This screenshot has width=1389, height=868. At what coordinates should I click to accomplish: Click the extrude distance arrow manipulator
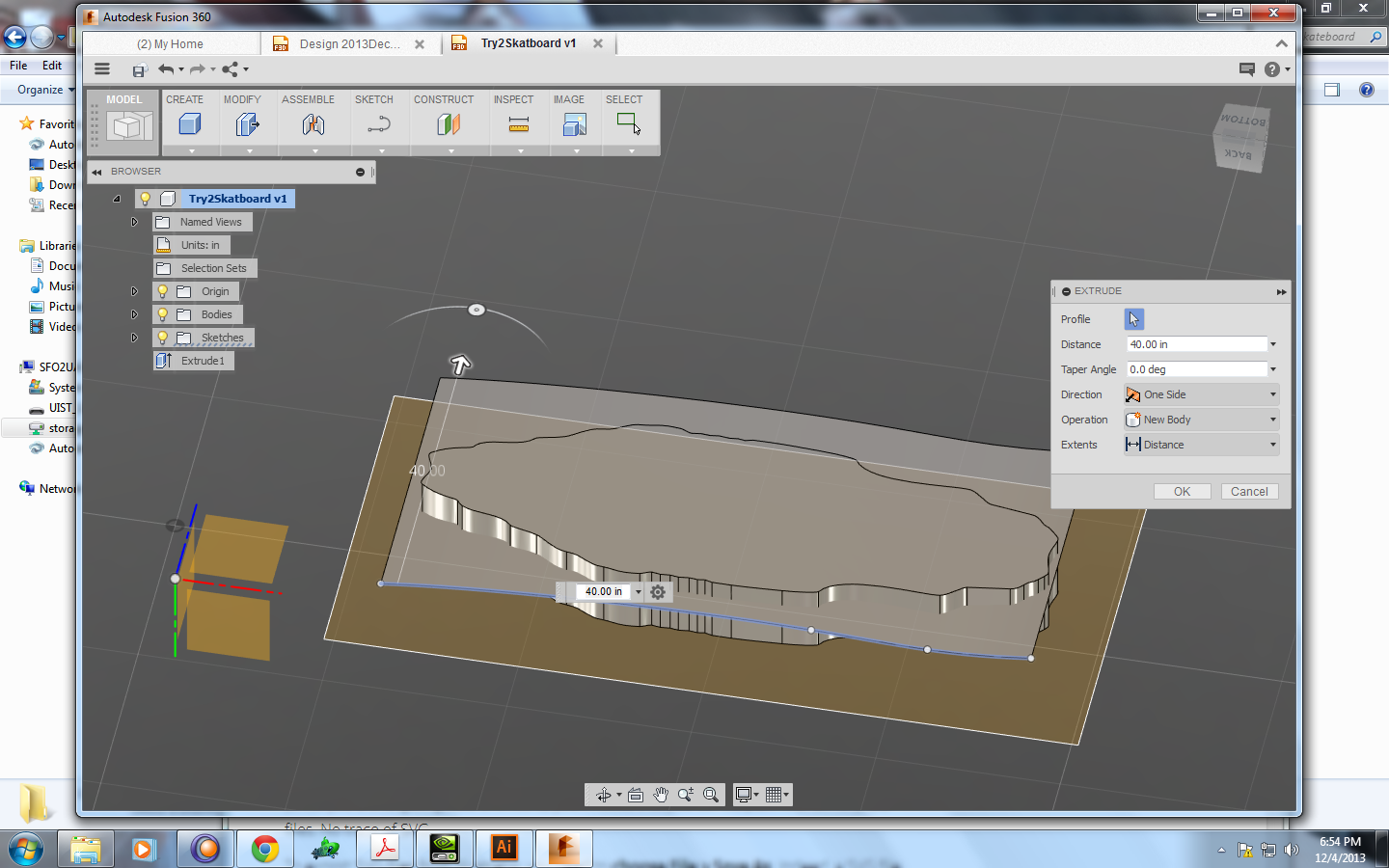click(460, 365)
